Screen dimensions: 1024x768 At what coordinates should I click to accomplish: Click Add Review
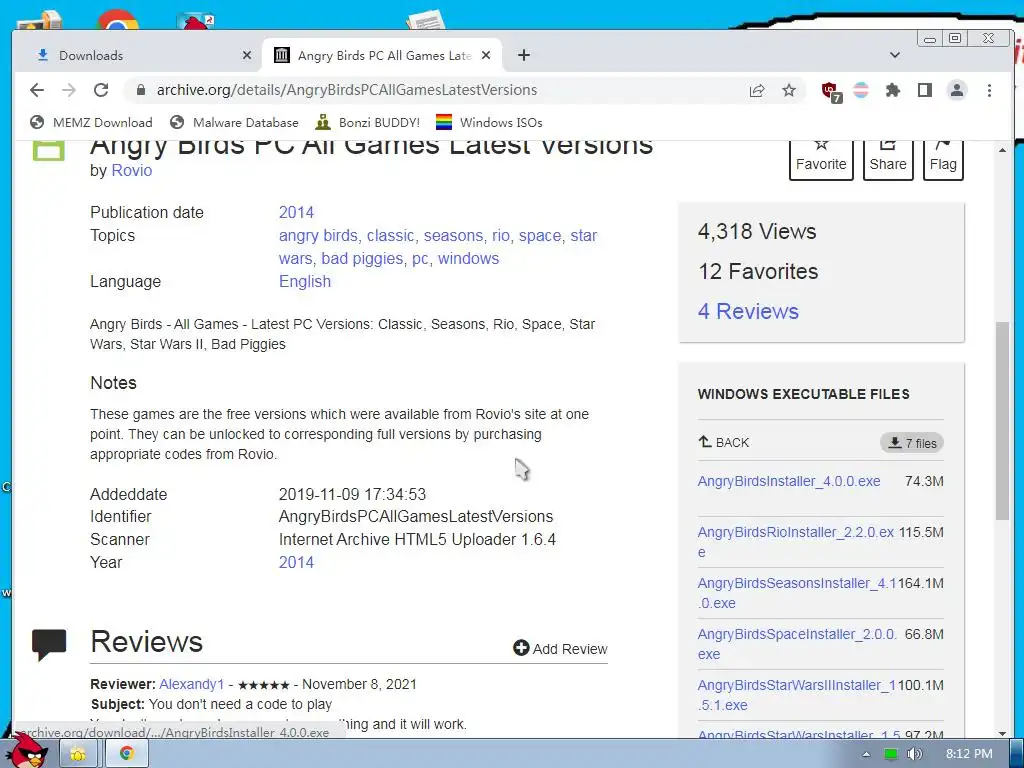pyautogui.click(x=560, y=648)
